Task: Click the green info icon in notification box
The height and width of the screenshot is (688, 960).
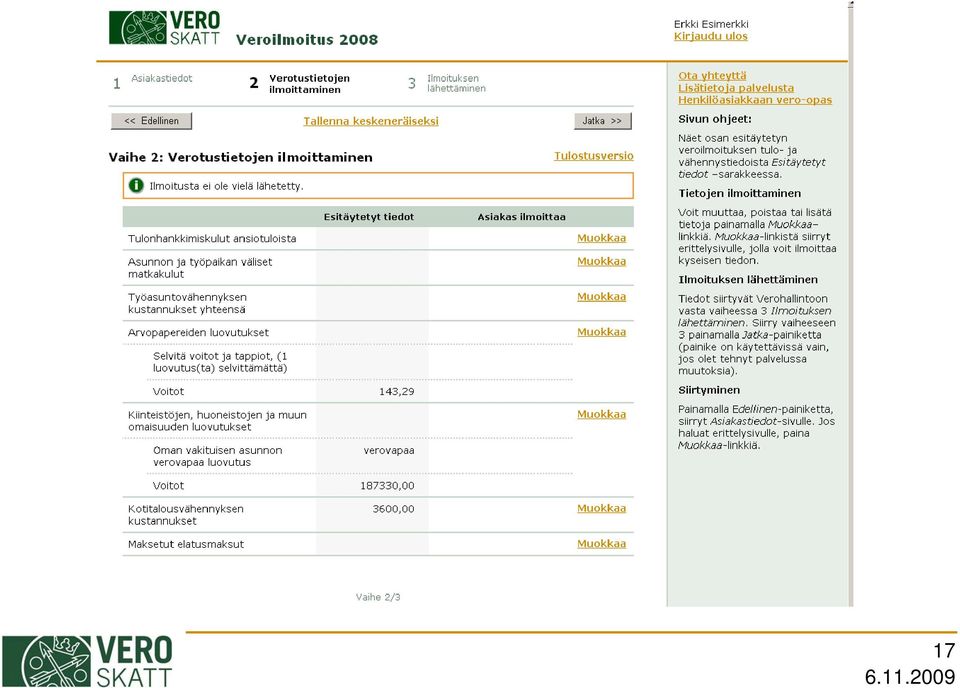Action: [x=136, y=185]
